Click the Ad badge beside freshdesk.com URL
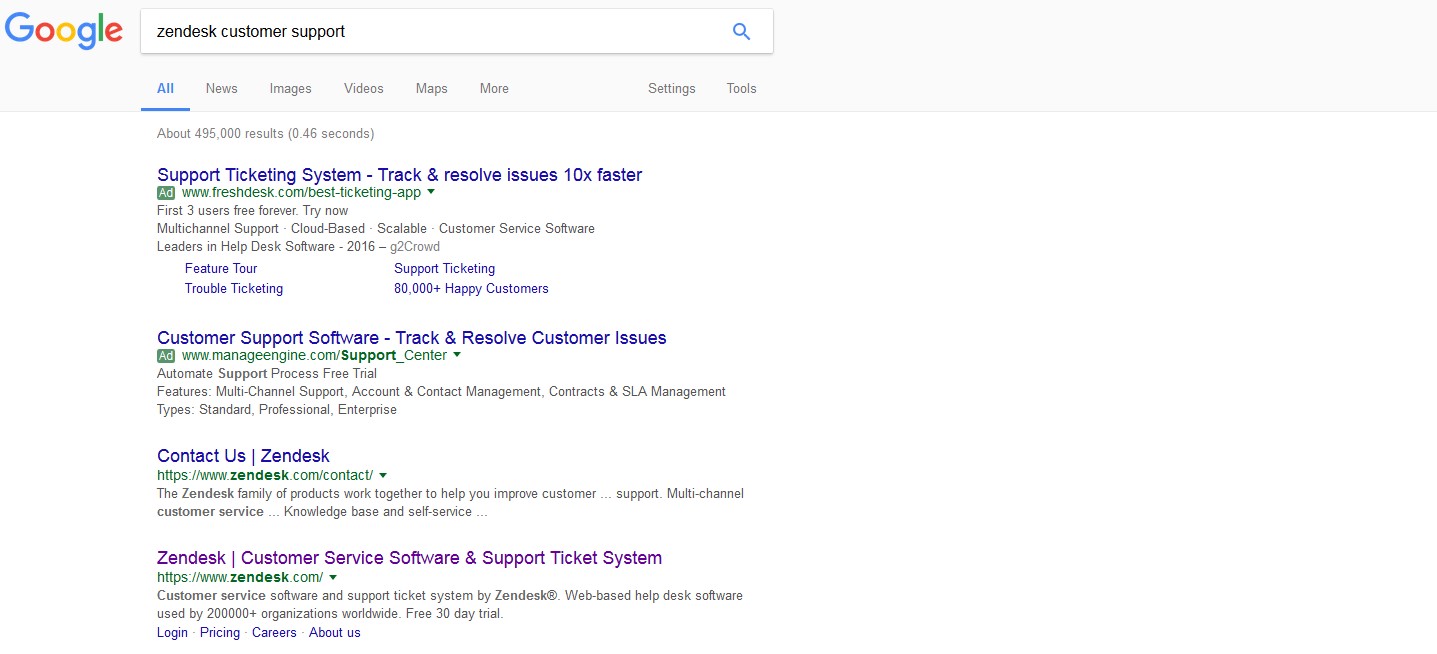Screen dimensions: 1437x654 click(166, 192)
